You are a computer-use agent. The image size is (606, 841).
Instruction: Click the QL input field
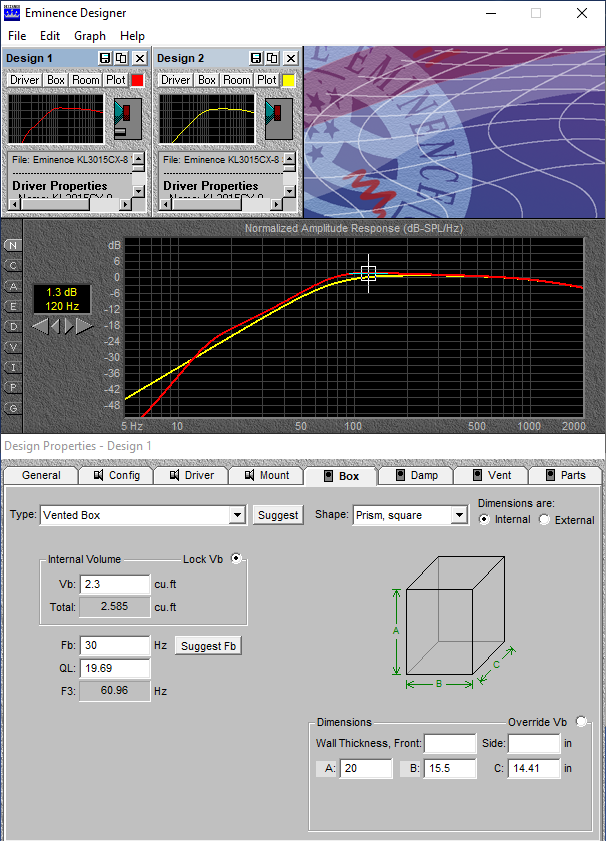tap(115, 668)
